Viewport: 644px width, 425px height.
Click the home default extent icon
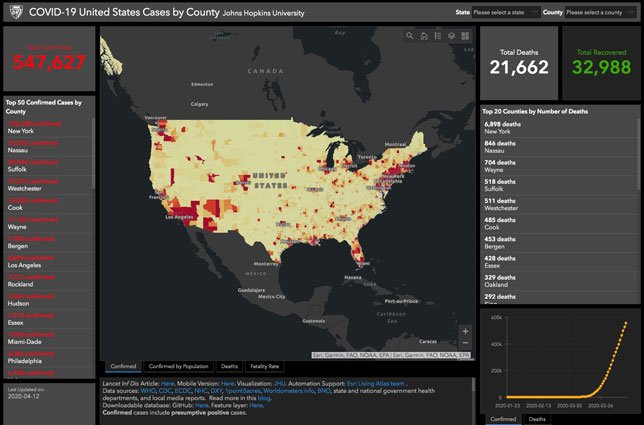424,36
